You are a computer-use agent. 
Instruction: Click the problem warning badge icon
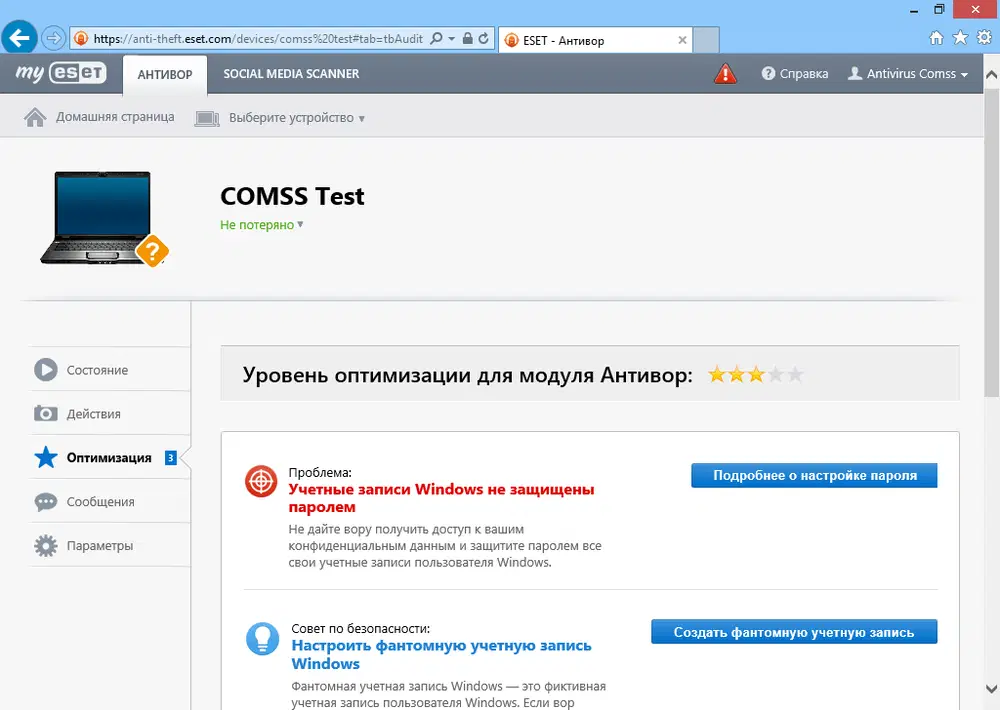[261, 482]
